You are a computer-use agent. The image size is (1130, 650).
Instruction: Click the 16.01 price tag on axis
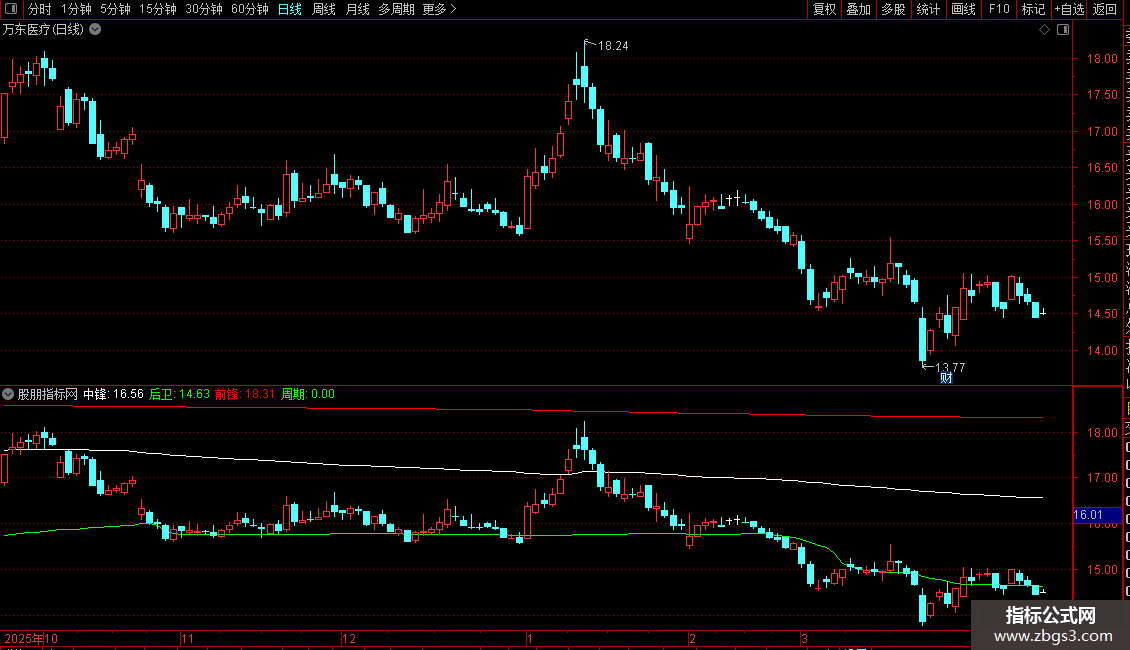[x=1097, y=515]
